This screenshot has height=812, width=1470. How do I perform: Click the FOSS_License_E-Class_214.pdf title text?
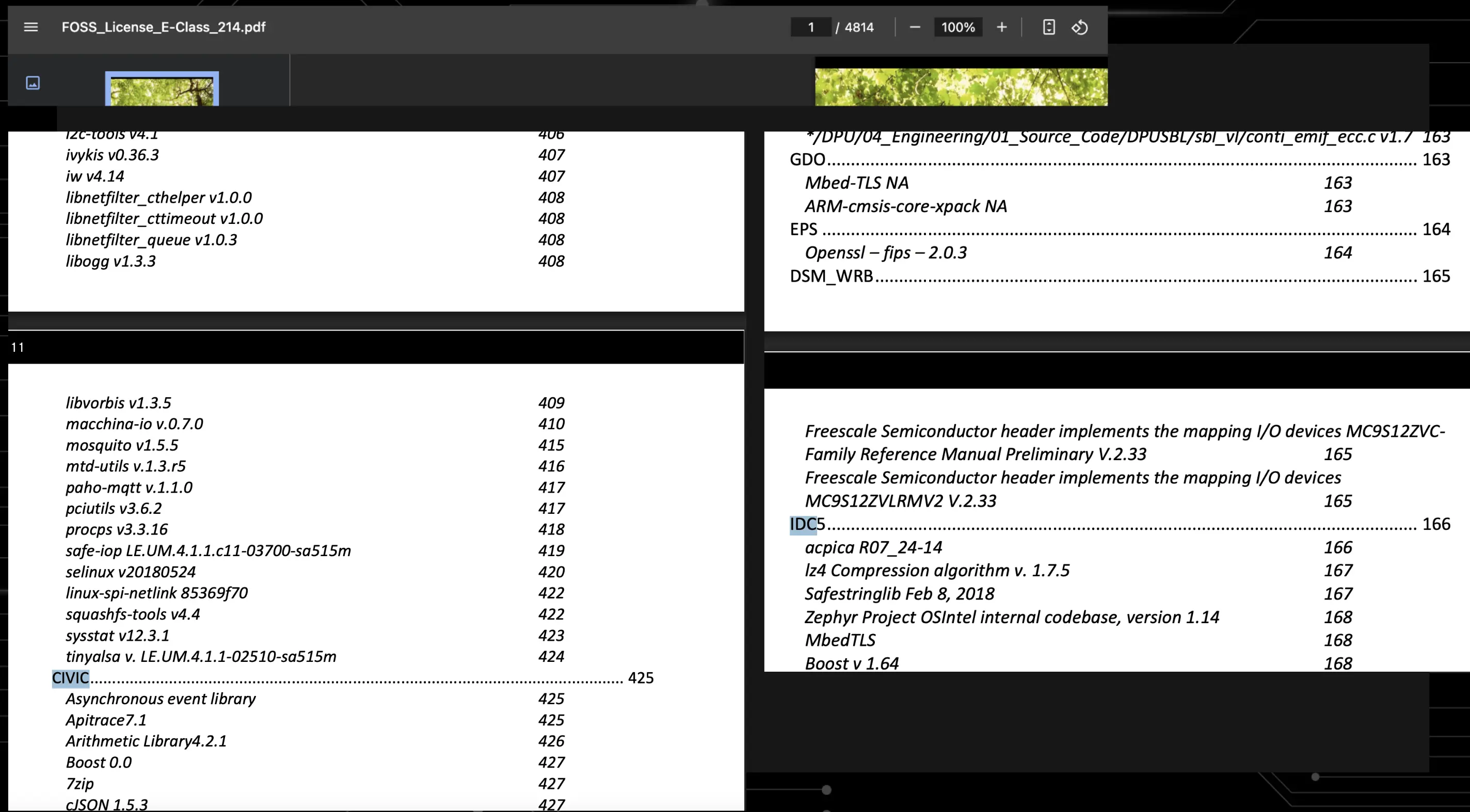[x=163, y=27]
